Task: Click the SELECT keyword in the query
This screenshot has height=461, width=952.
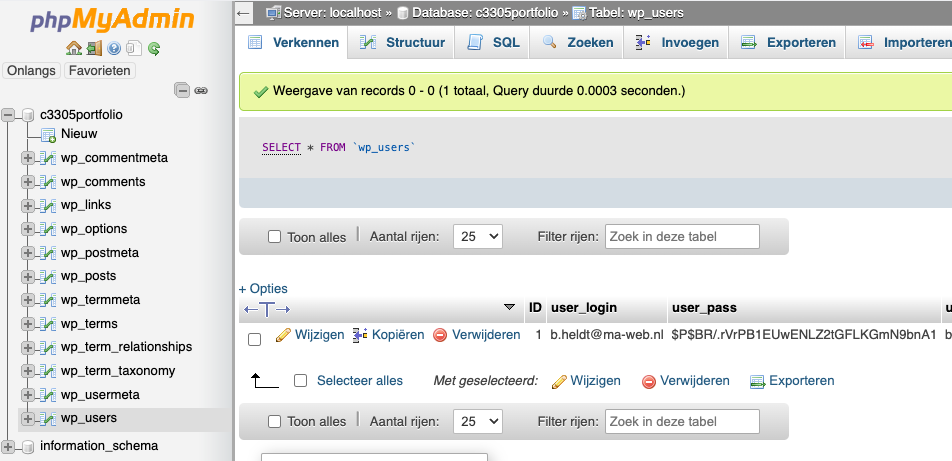Action: tap(281, 147)
